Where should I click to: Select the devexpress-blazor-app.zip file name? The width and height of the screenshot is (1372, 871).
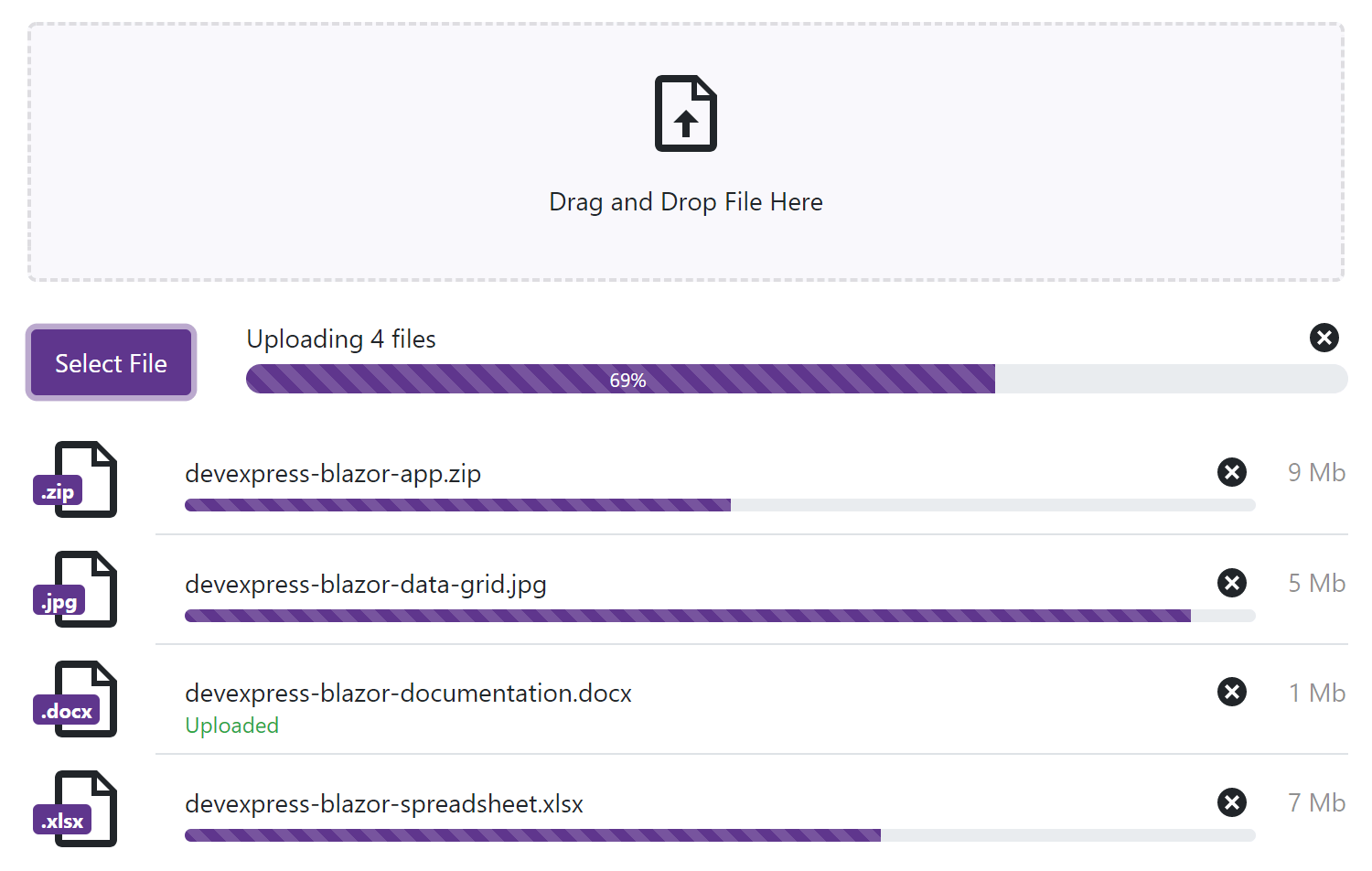pyautogui.click(x=333, y=474)
